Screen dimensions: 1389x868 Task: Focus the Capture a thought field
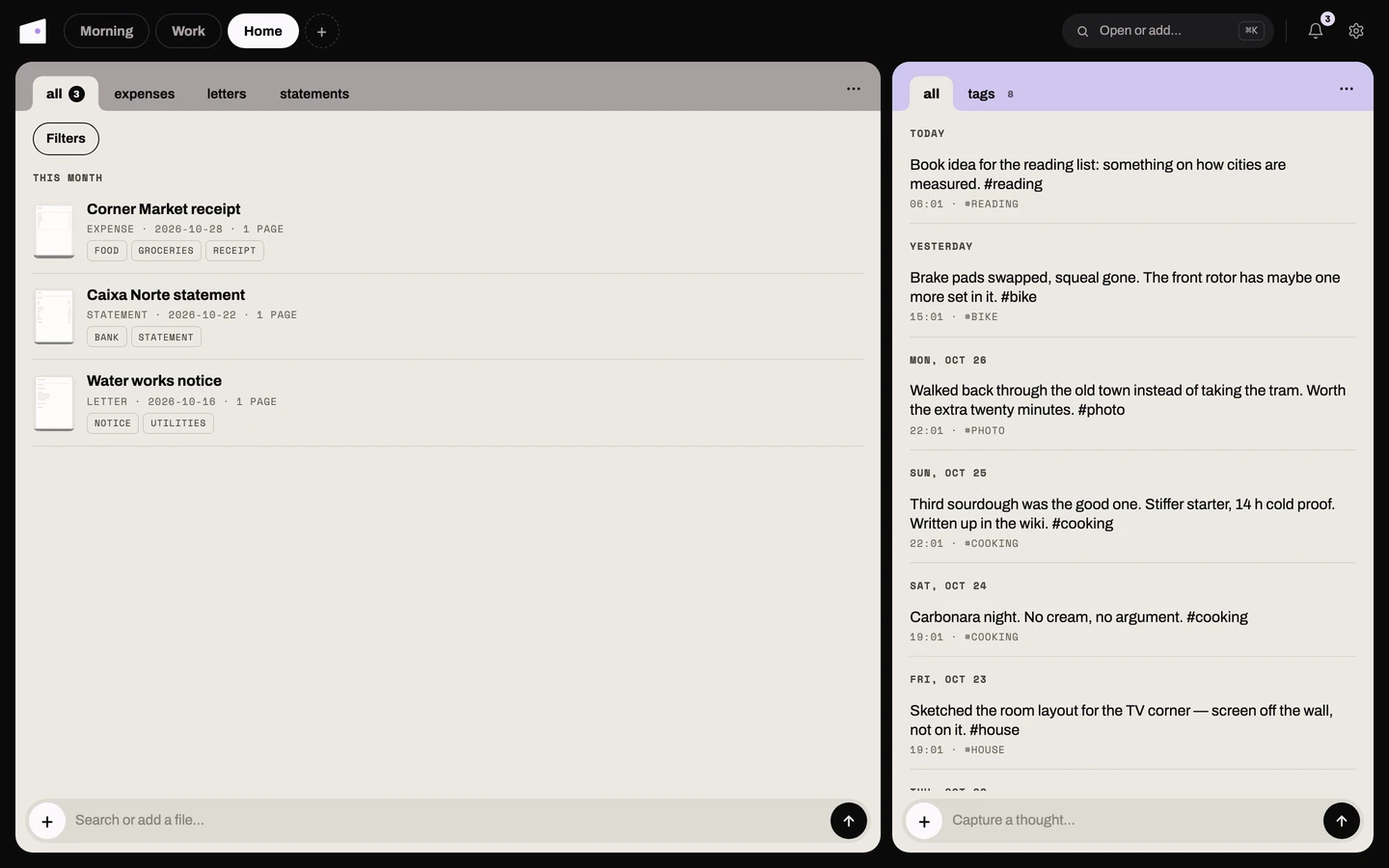click(x=1131, y=821)
